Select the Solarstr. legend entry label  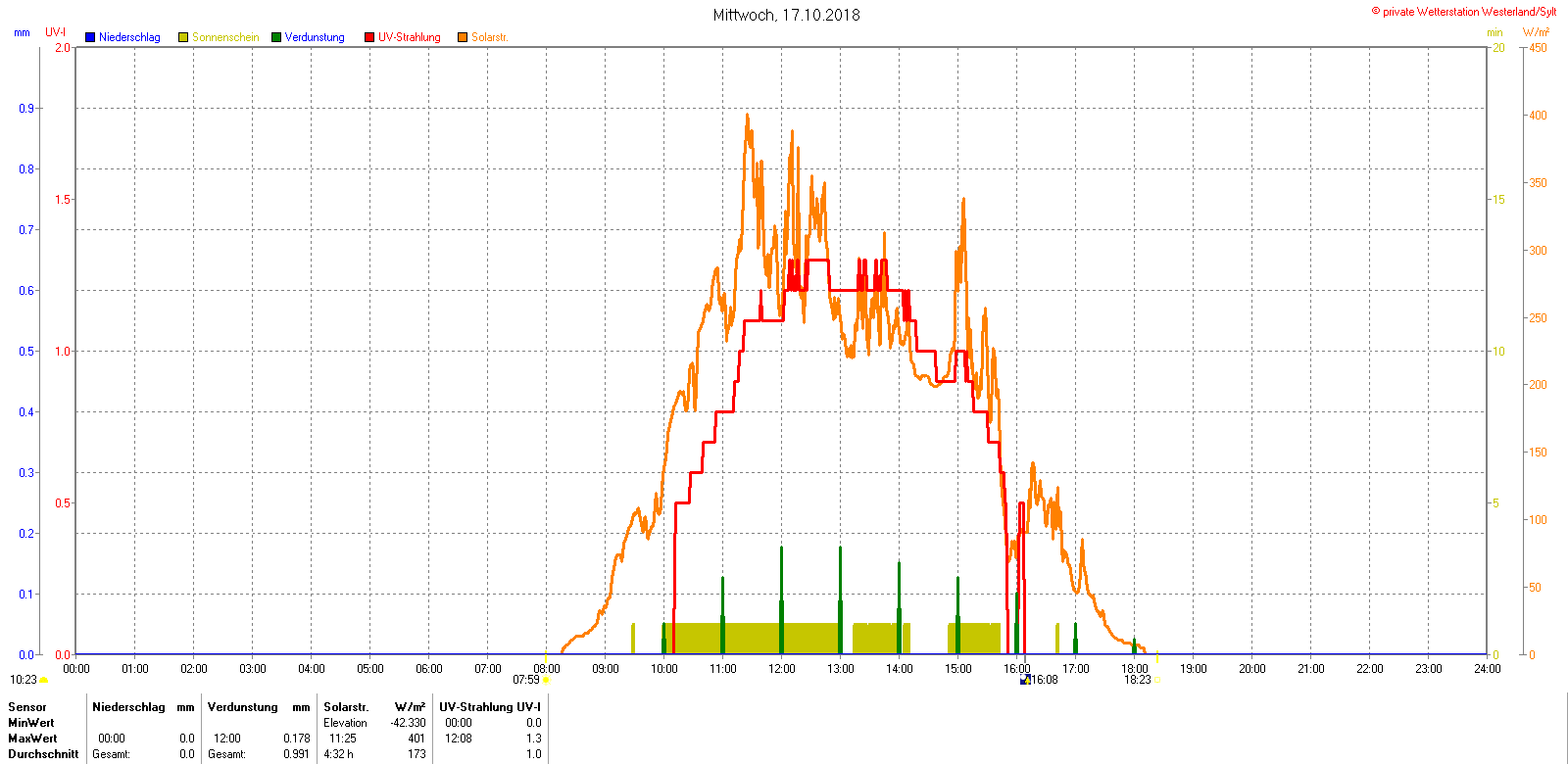(x=490, y=37)
